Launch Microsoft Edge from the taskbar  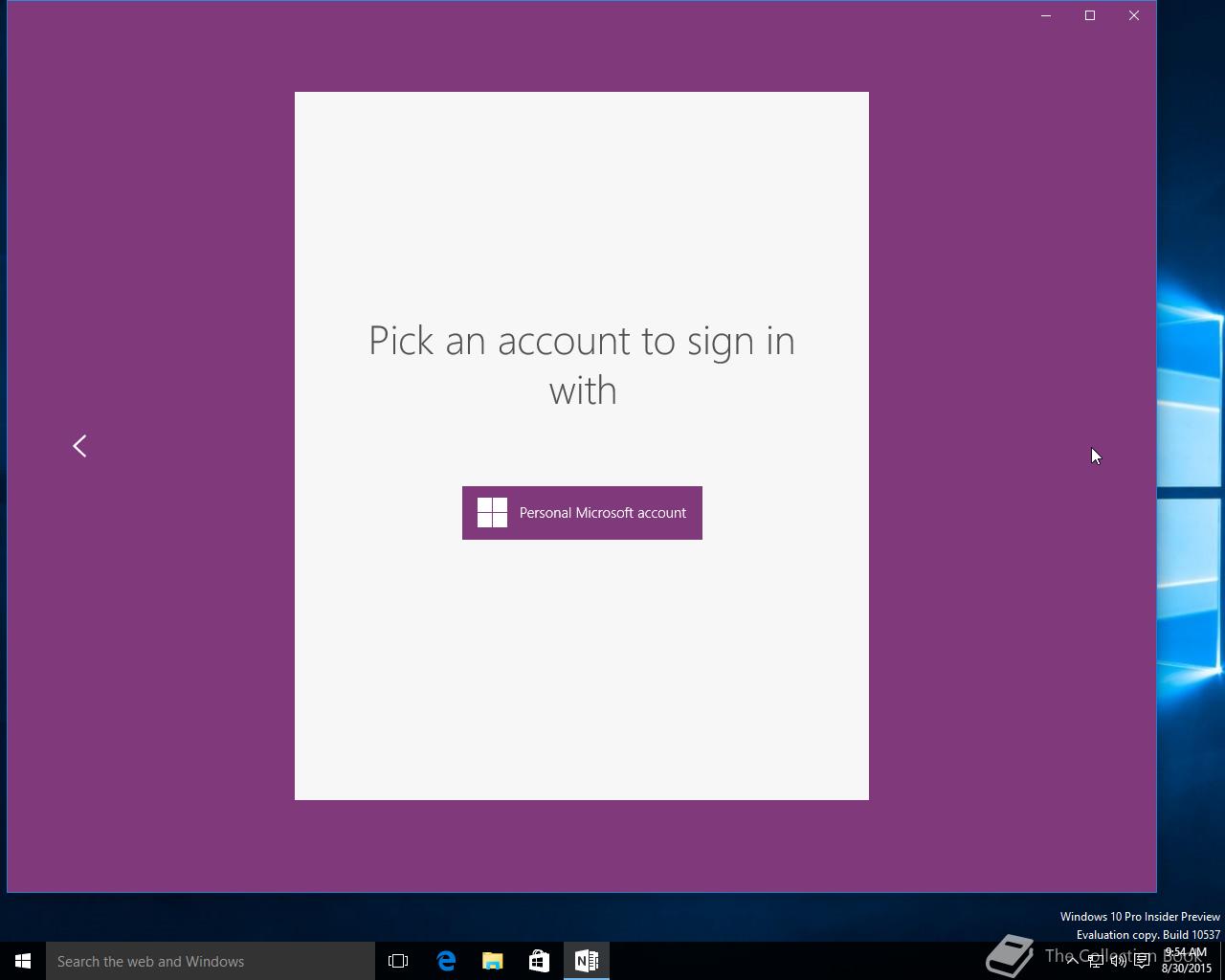click(446, 961)
